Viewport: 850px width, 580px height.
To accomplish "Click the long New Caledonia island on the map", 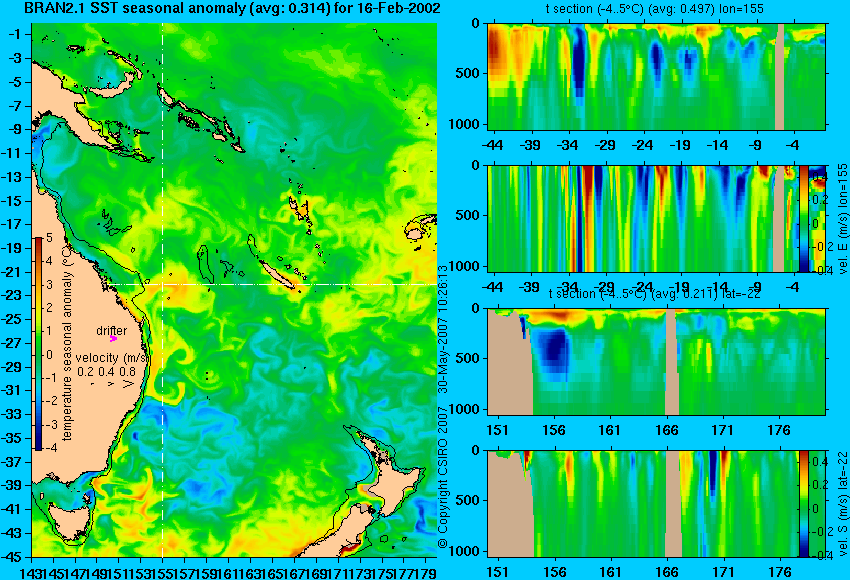I will 278,275.
